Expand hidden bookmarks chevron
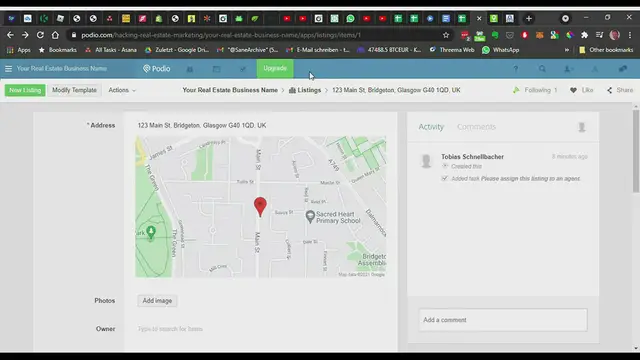The height and width of the screenshot is (360, 640). 567,50
